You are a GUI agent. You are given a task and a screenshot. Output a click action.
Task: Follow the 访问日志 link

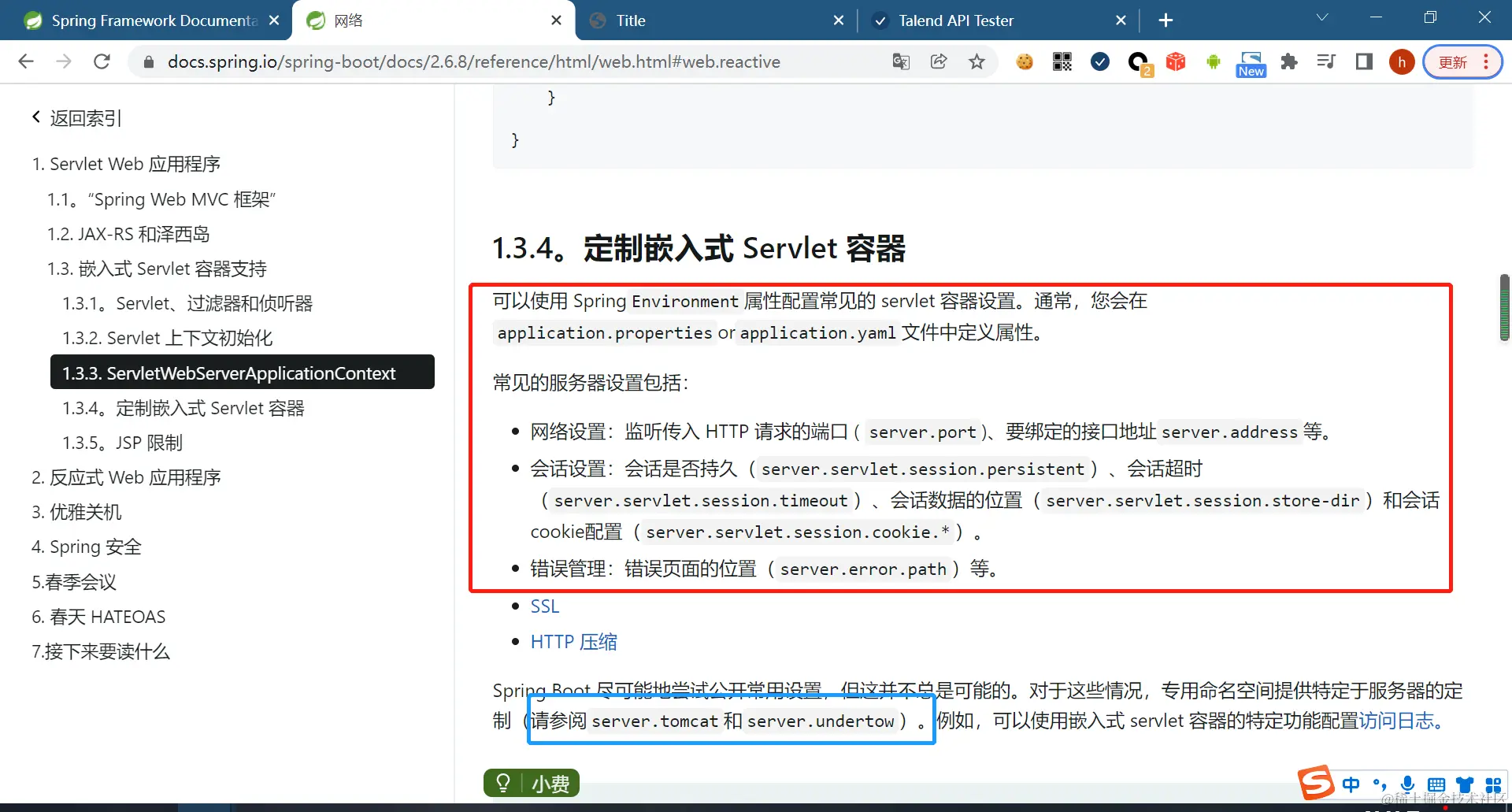(x=1401, y=721)
